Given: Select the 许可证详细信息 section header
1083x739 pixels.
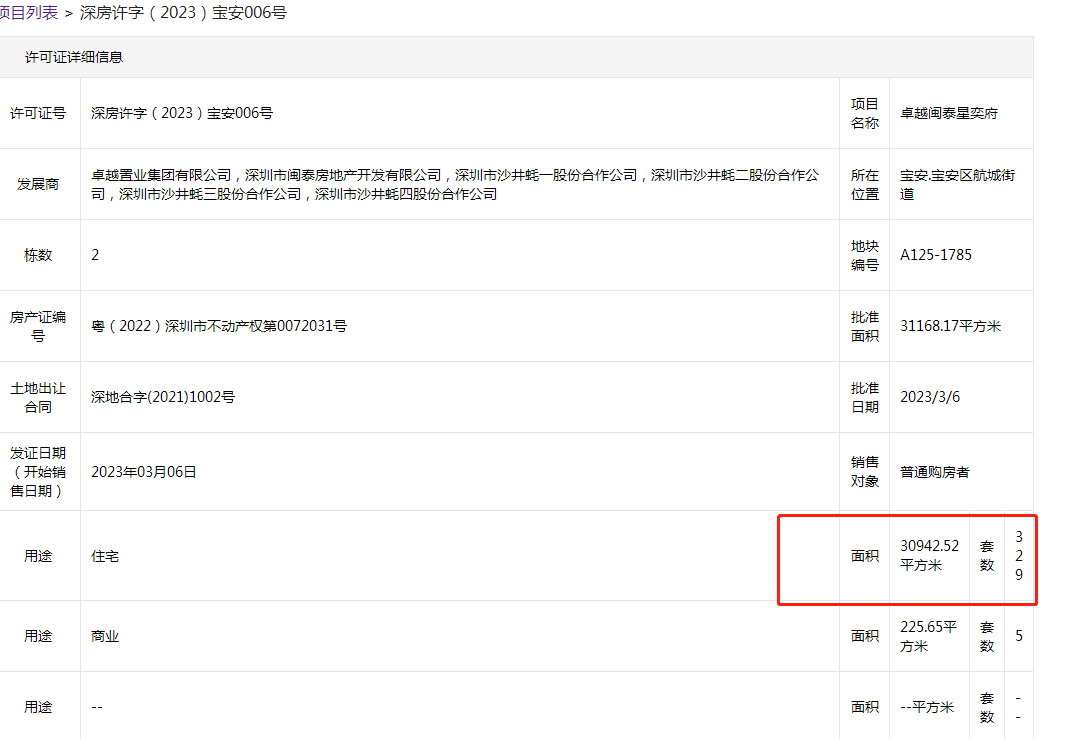Looking at the screenshot, I should (74, 57).
